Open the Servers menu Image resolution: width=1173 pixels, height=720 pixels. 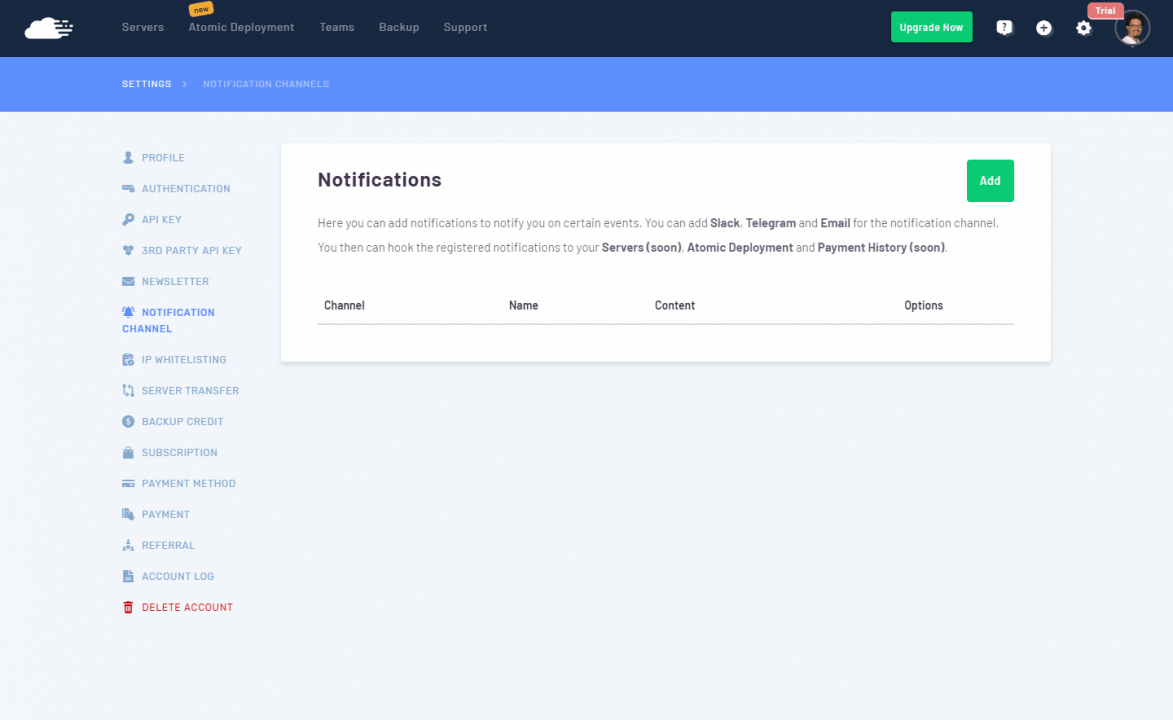(x=142, y=27)
